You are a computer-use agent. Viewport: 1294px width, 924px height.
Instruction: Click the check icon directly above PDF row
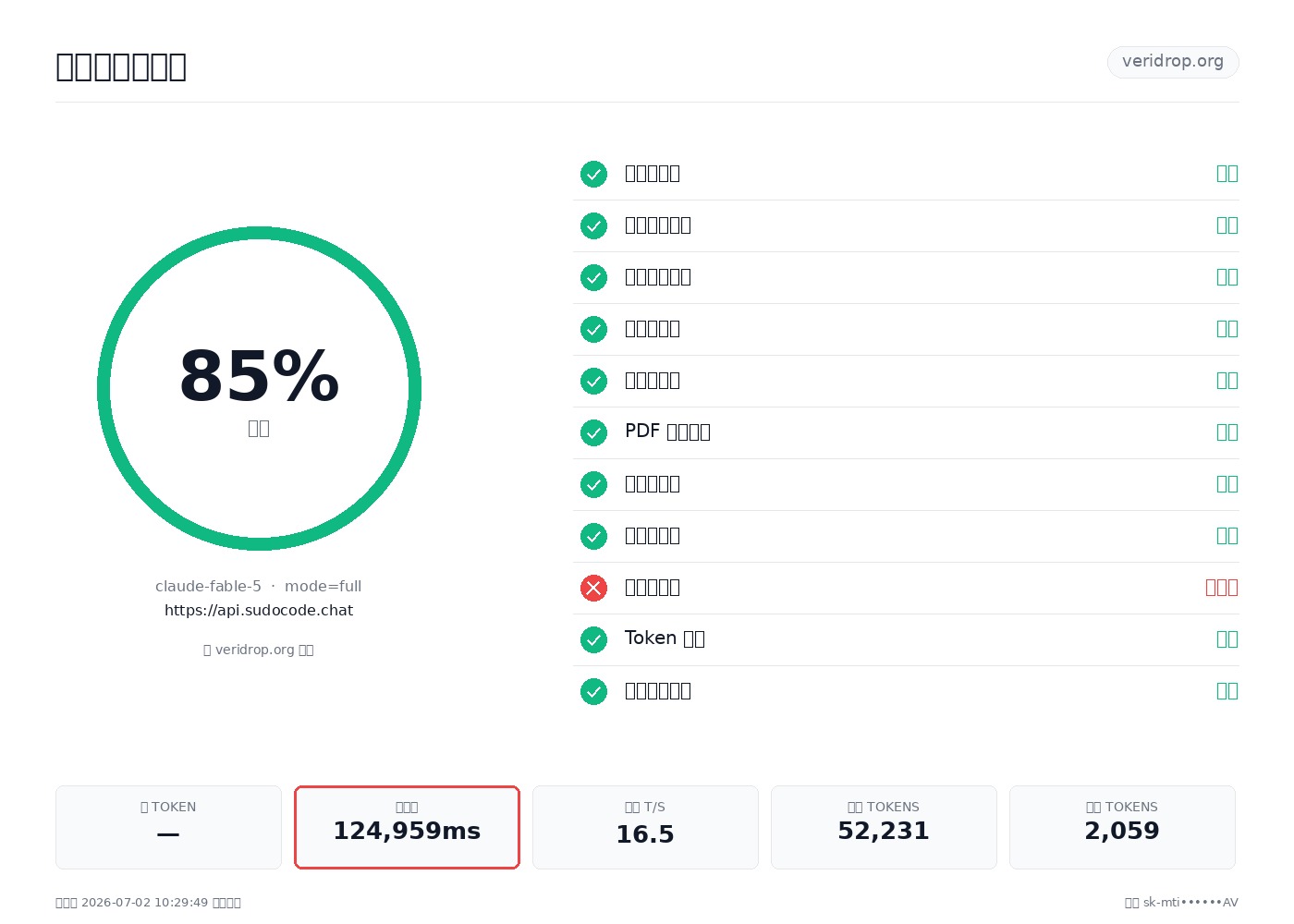pyautogui.click(x=593, y=381)
